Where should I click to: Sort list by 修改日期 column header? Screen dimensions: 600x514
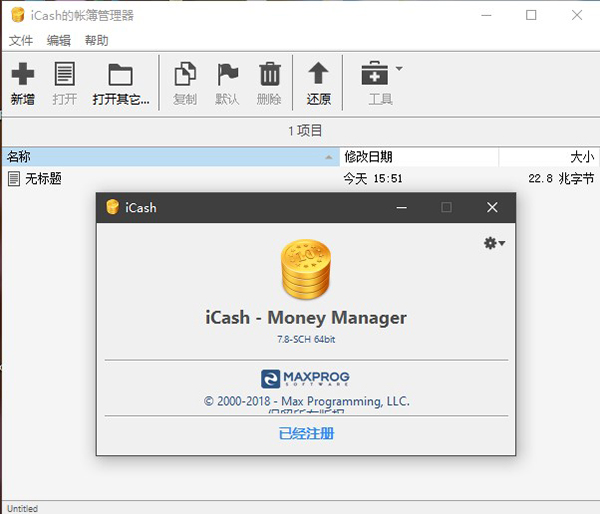pos(419,157)
